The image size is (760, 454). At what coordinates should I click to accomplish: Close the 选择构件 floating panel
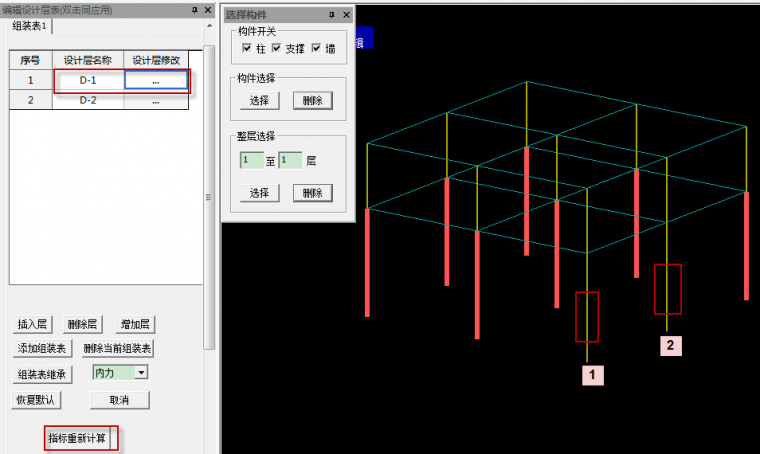(x=346, y=16)
